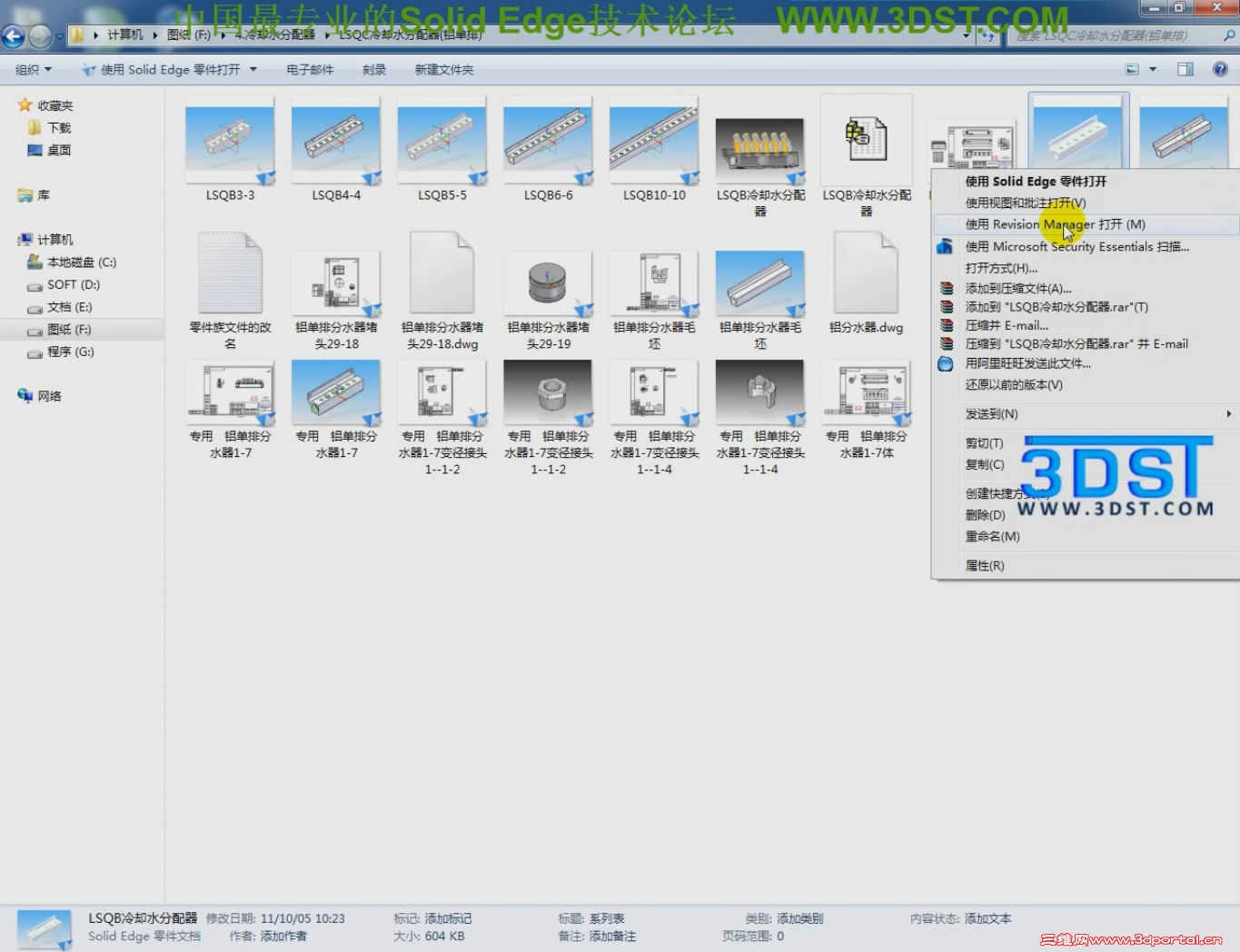Open the address bar history dropdown arrow
The width and height of the screenshot is (1240, 952).
pos(966,35)
